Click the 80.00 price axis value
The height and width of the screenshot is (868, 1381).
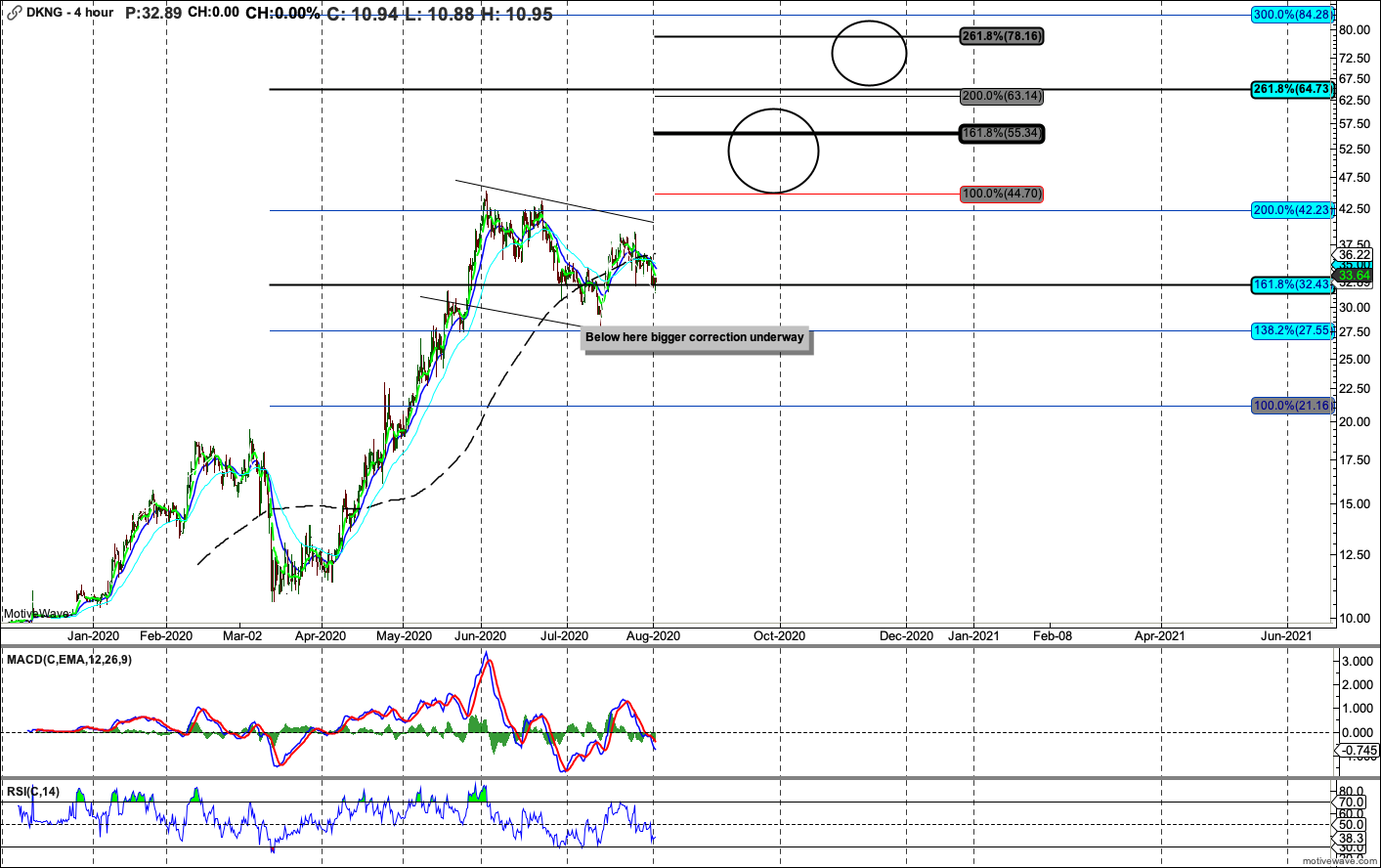[x=1354, y=30]
